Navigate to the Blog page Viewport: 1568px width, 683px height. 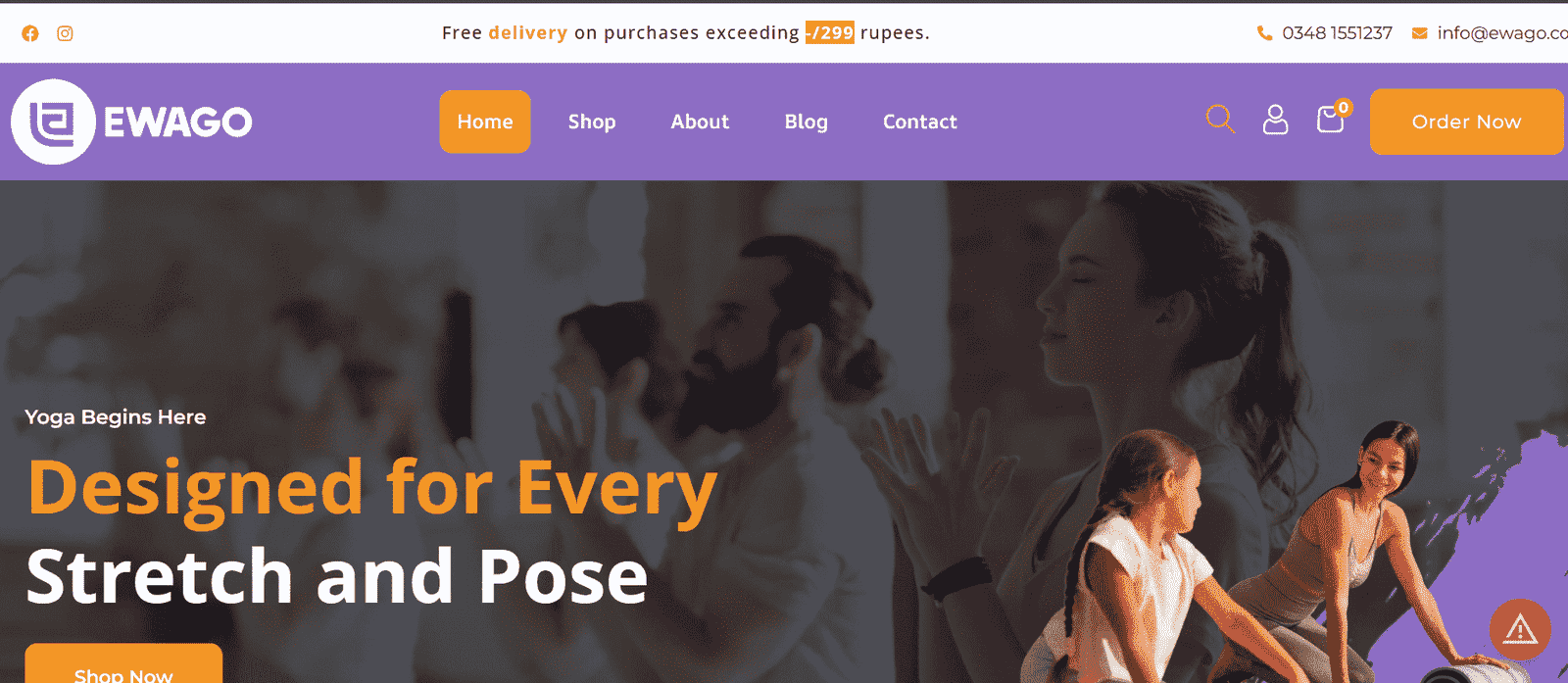806,122
